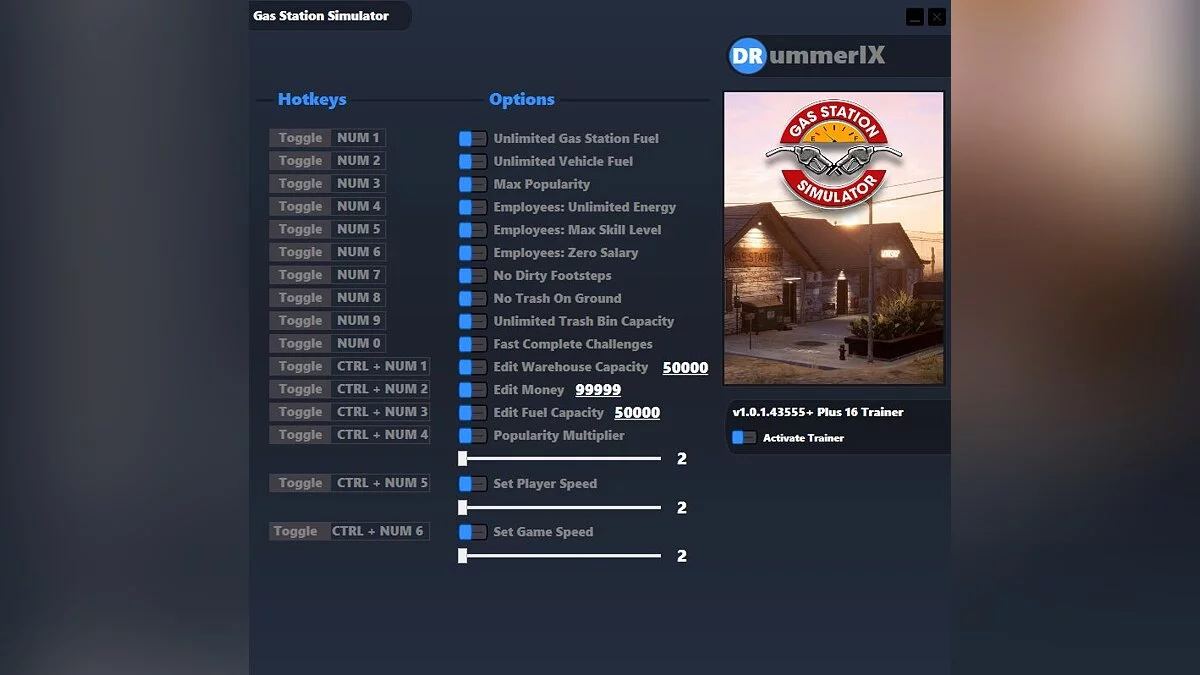Edit the Fuel Capacity value 50000
The width and height of the screenshot is (1200, 675).
[637, 412]
